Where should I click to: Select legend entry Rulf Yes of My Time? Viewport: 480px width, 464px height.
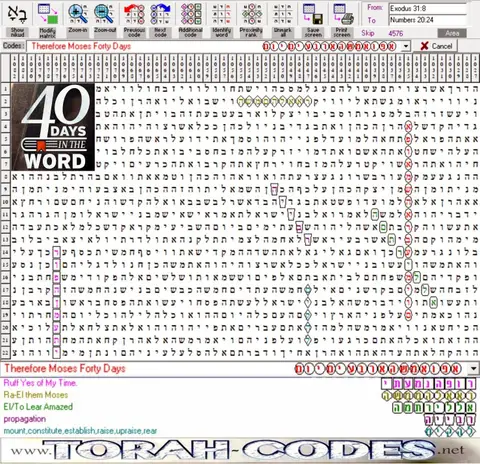tap(40, 383)
